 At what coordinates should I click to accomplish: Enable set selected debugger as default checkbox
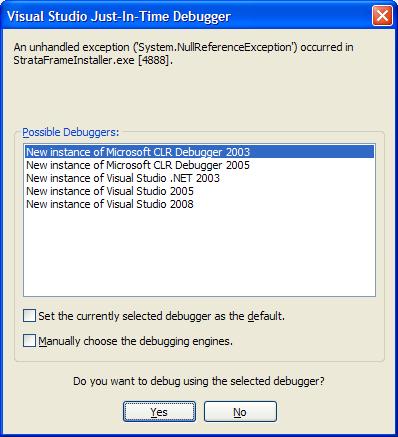29,315
